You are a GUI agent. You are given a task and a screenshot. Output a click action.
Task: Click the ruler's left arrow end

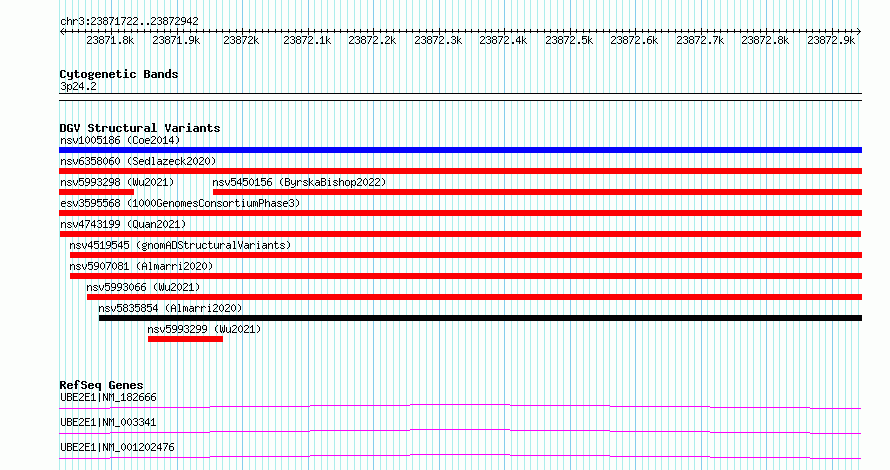click(62, 31)
